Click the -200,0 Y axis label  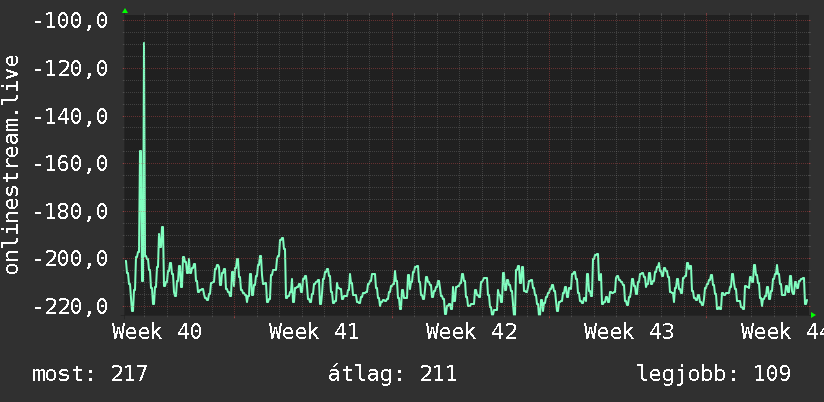coord(70,260)
